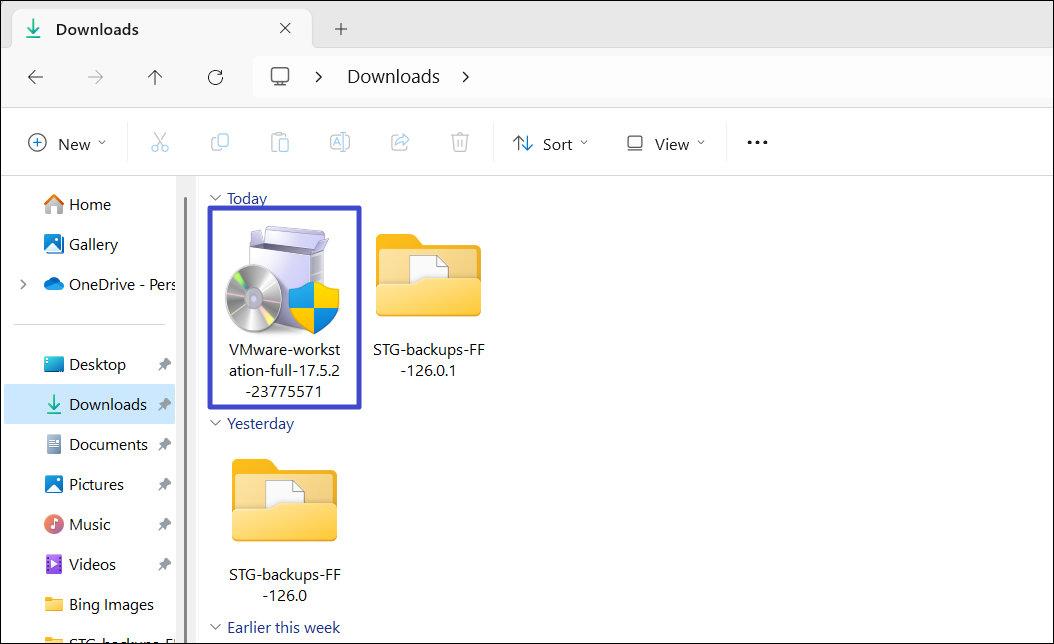
Task: Navigate back to previous folder
Action: (36, 77)
